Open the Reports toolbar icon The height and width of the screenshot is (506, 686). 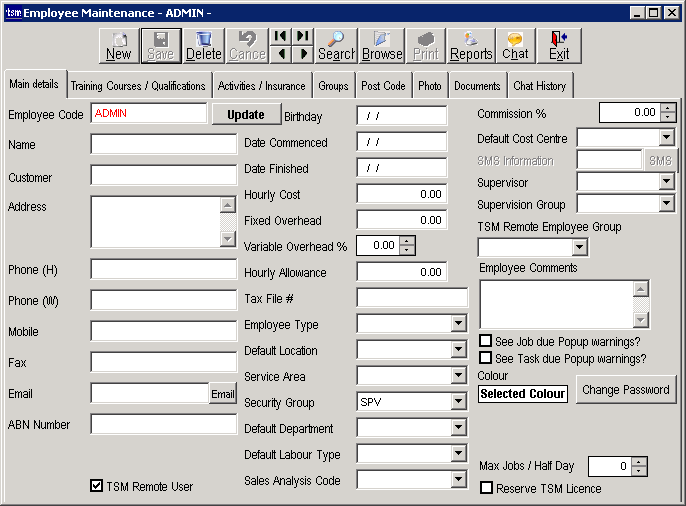pos(471,45)
